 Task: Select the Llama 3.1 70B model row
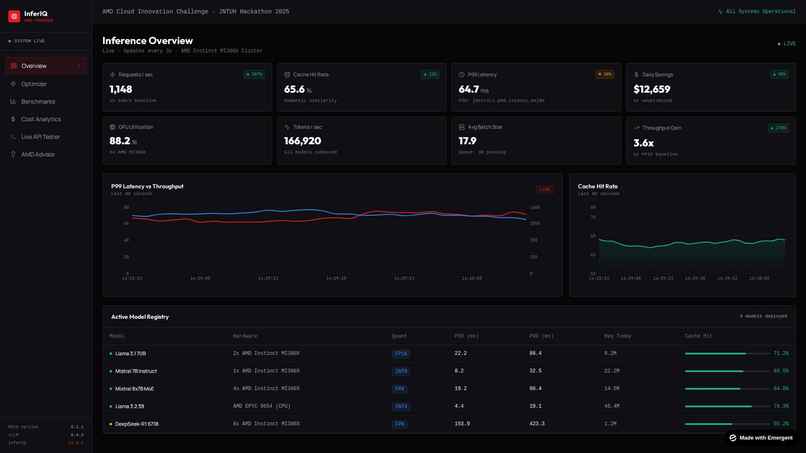[x=448, y=353]
